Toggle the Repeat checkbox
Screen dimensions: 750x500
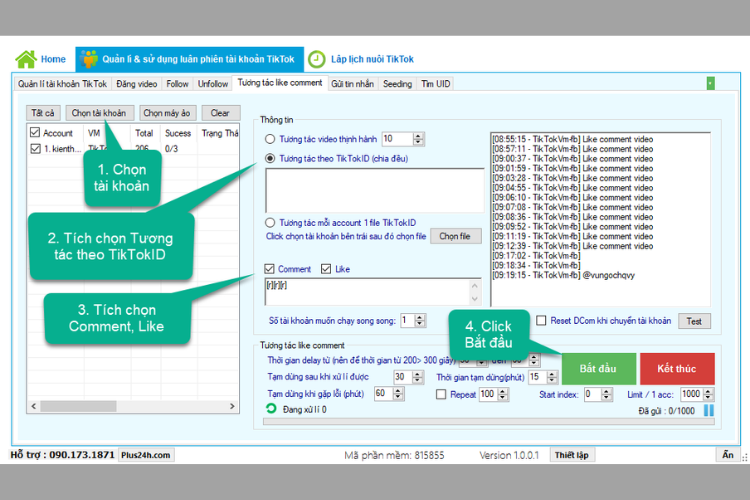(x=441, y=394)
